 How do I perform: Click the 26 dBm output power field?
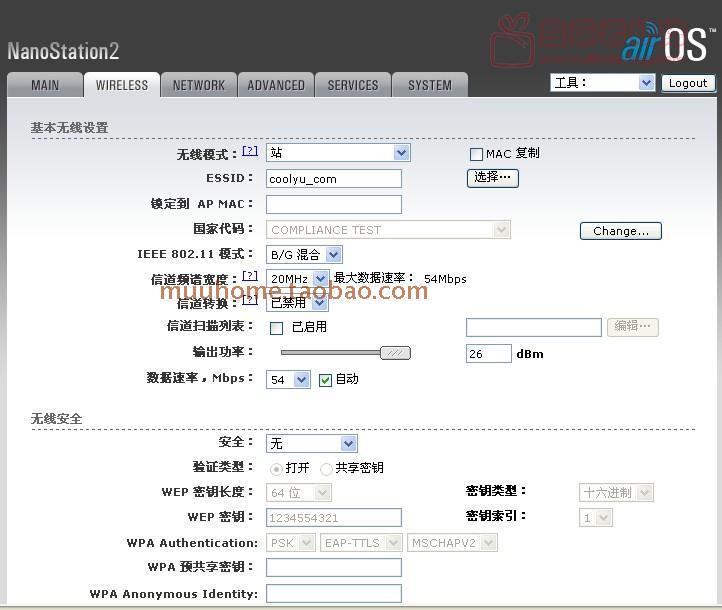[489, 354]
